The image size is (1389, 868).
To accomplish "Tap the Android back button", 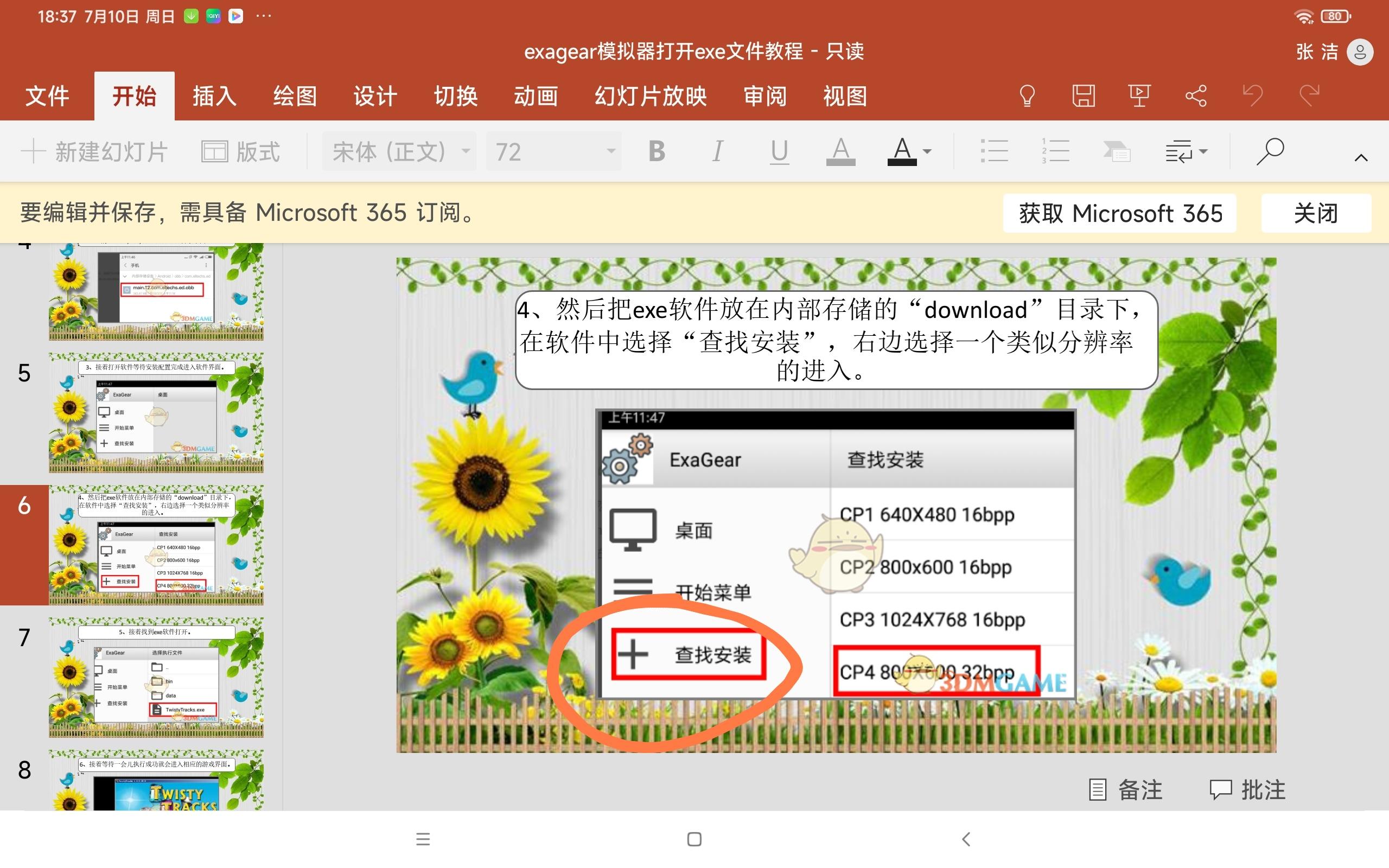I will [966, 839].
